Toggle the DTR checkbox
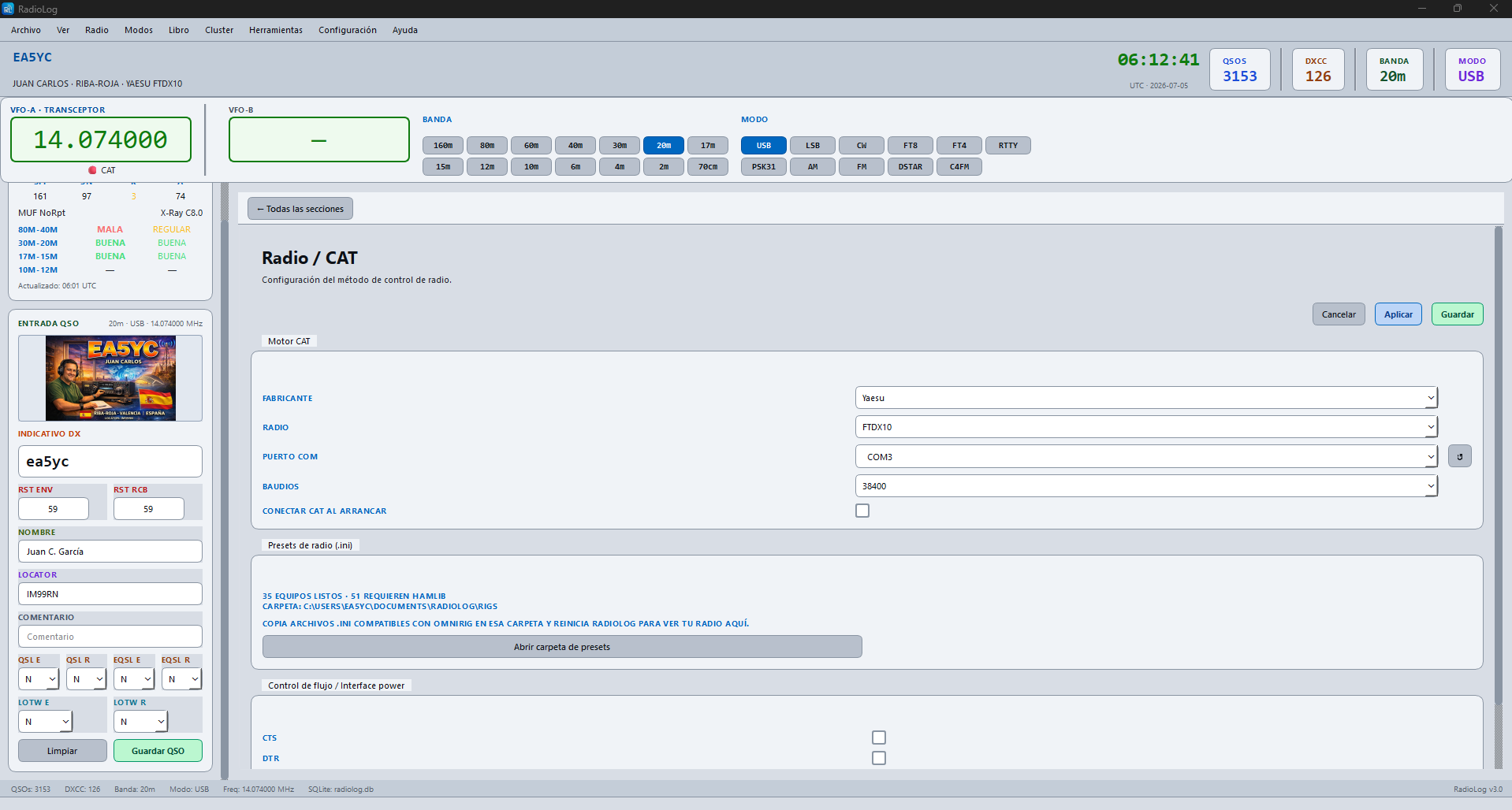Screen dimensions: 1512x810 (879, 758)
